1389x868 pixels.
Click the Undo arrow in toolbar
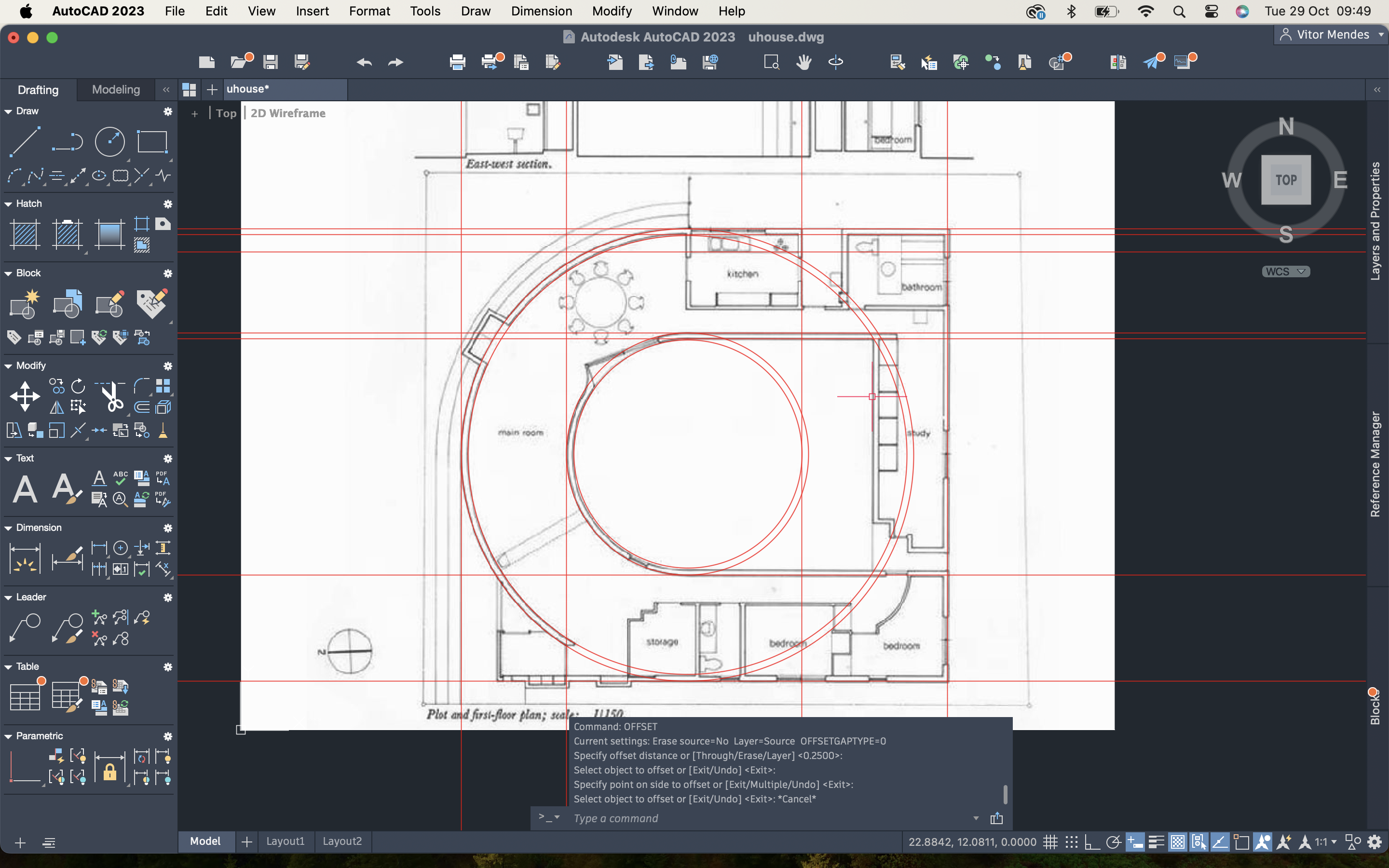click(365, 62)
